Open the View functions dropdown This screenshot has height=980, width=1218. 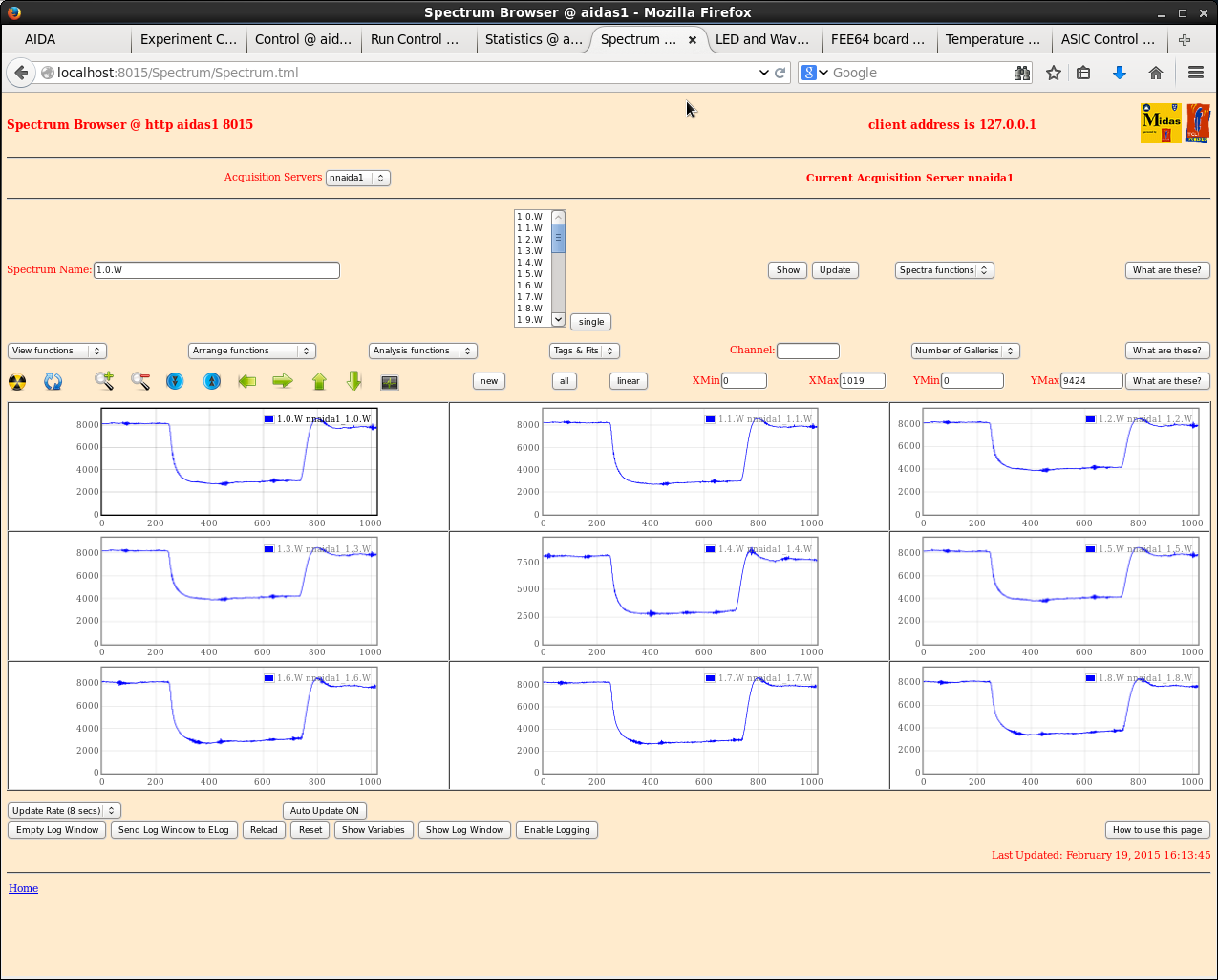(x=56, y=351)
